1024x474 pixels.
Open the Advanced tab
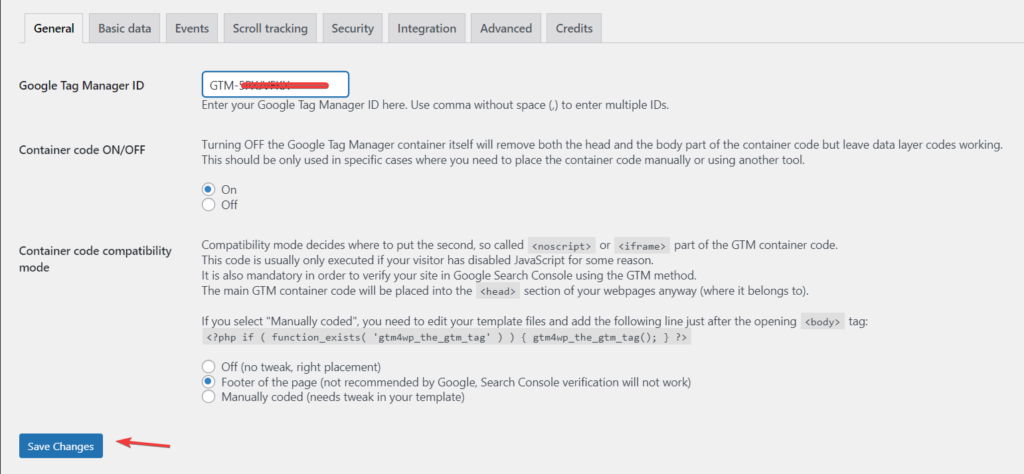[x=505, y=28]
